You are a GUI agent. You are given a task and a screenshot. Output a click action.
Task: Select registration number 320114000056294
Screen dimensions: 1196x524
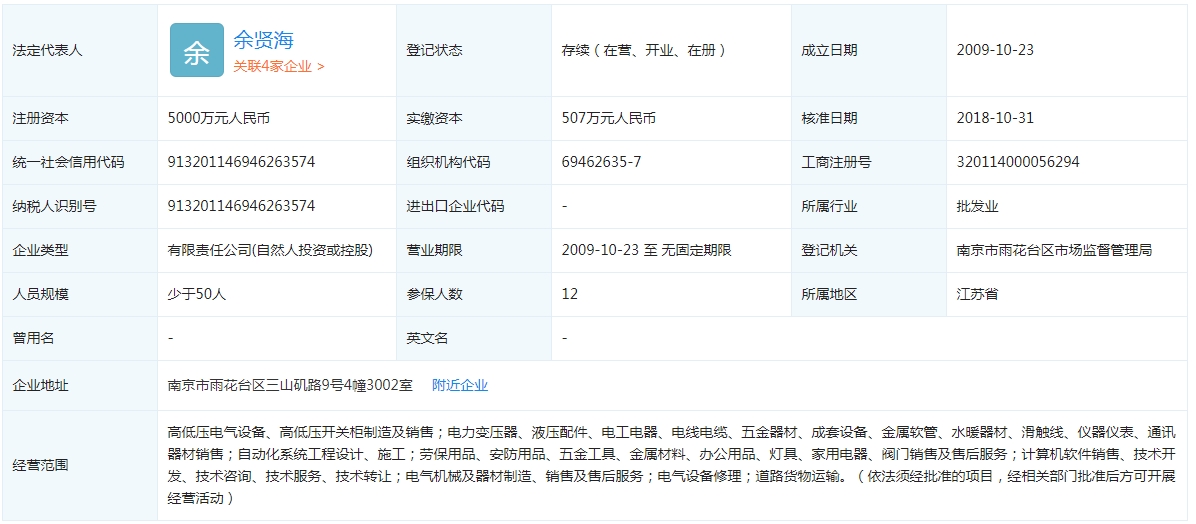point(1017,162)
